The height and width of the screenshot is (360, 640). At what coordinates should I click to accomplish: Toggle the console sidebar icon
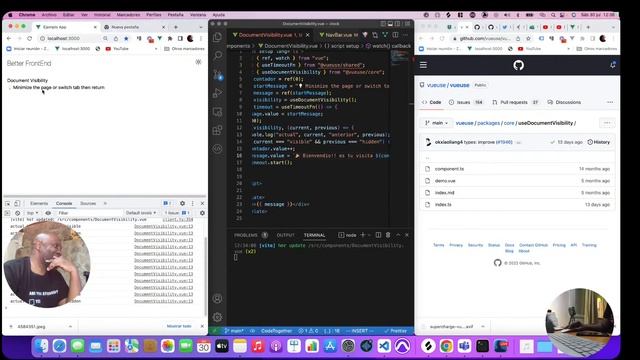7,213
